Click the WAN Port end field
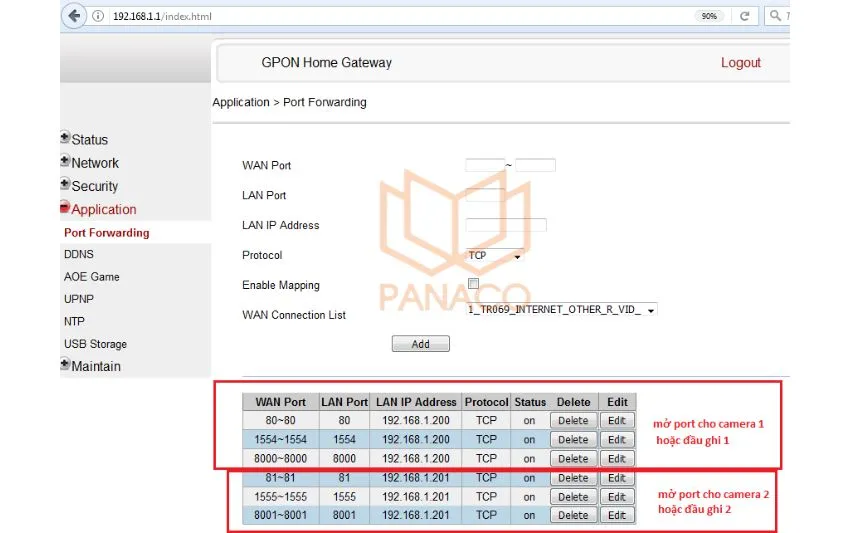 [x=535, y=165]
